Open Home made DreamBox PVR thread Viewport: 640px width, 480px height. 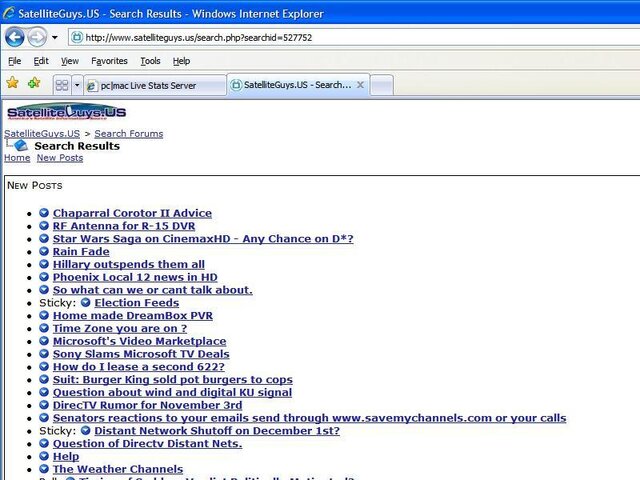click(133, 316)
